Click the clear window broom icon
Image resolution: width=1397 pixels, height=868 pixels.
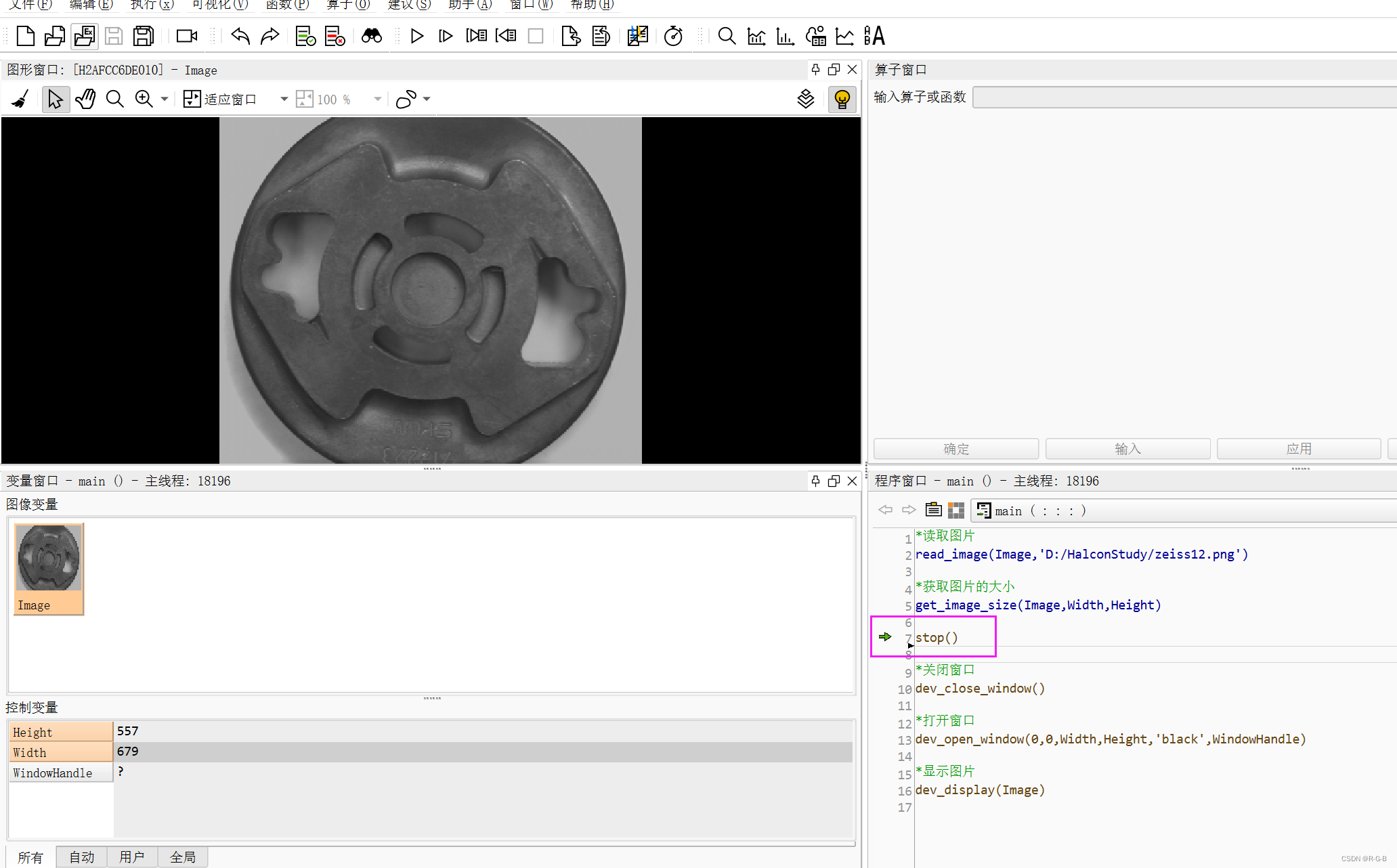click(20, 100)
